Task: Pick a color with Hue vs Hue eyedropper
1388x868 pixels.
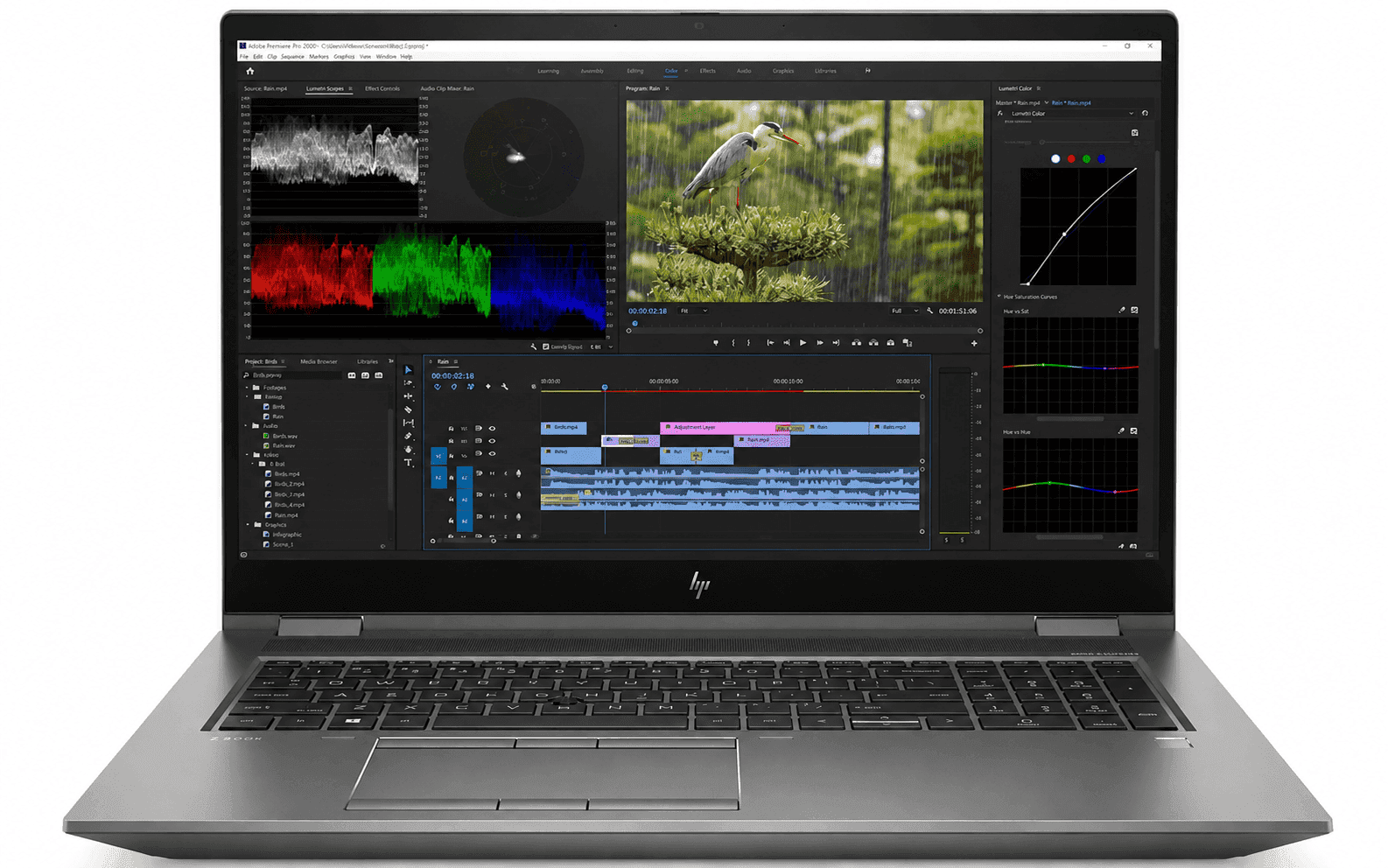Action: [1122, 431]
